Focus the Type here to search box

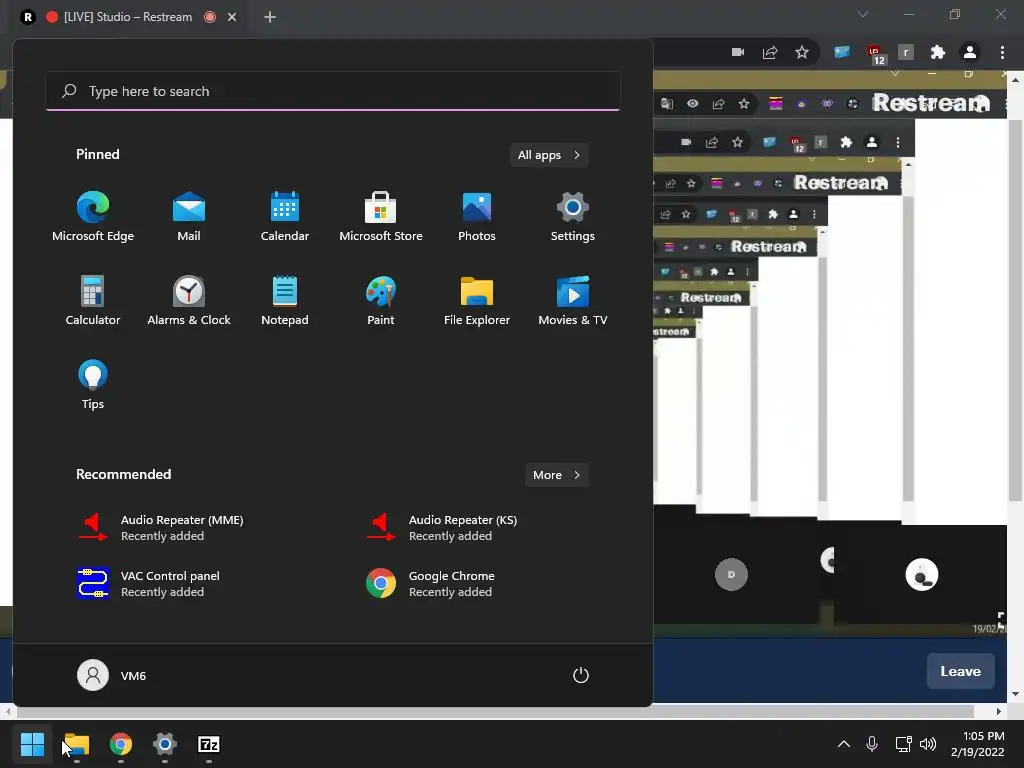point(333,91)
